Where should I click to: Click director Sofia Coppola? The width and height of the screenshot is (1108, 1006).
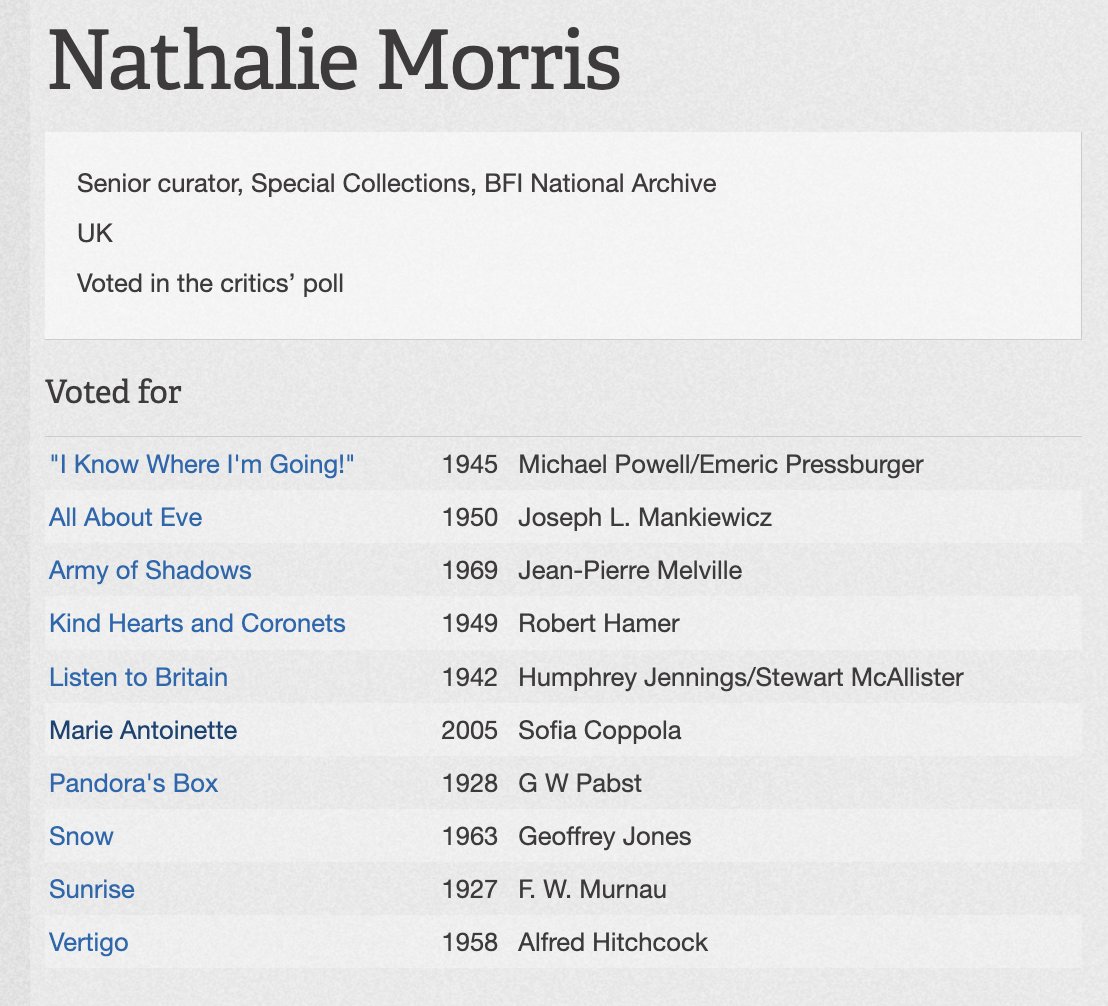600,730
